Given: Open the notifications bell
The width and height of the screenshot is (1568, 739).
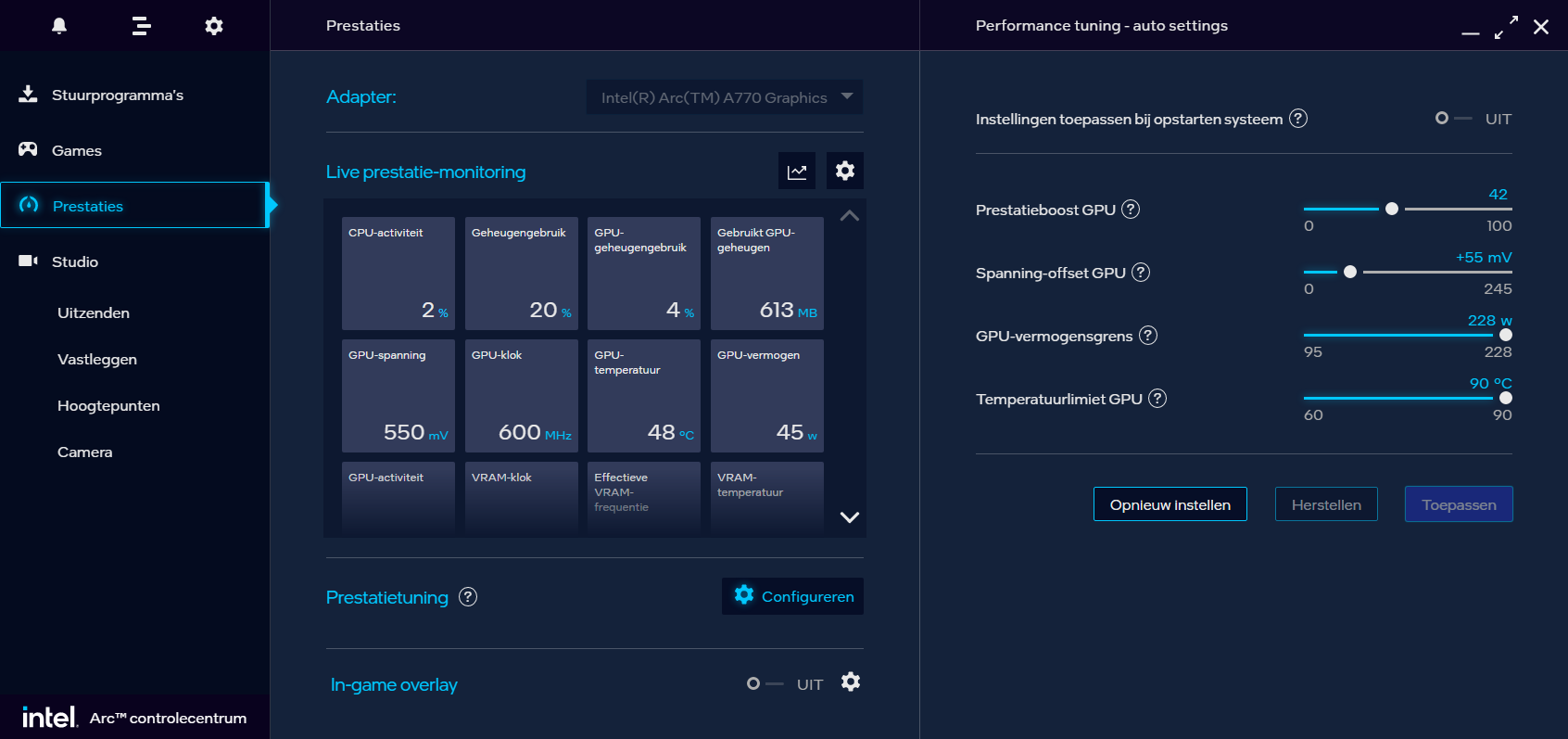Looking at the screenshot, I should (x=59, y=25).
